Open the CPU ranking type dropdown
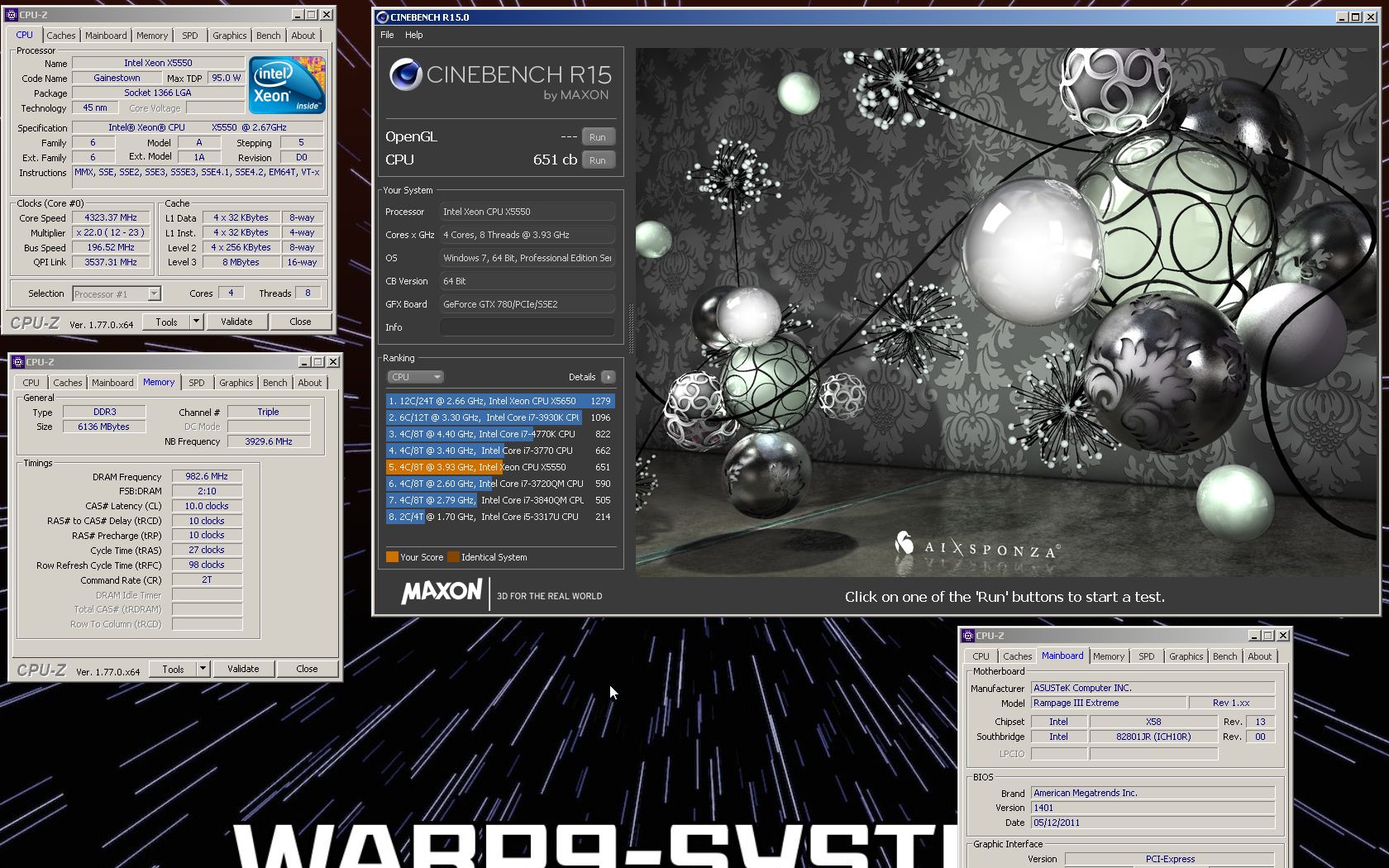Screen dimensions: 1389x868 415,377
